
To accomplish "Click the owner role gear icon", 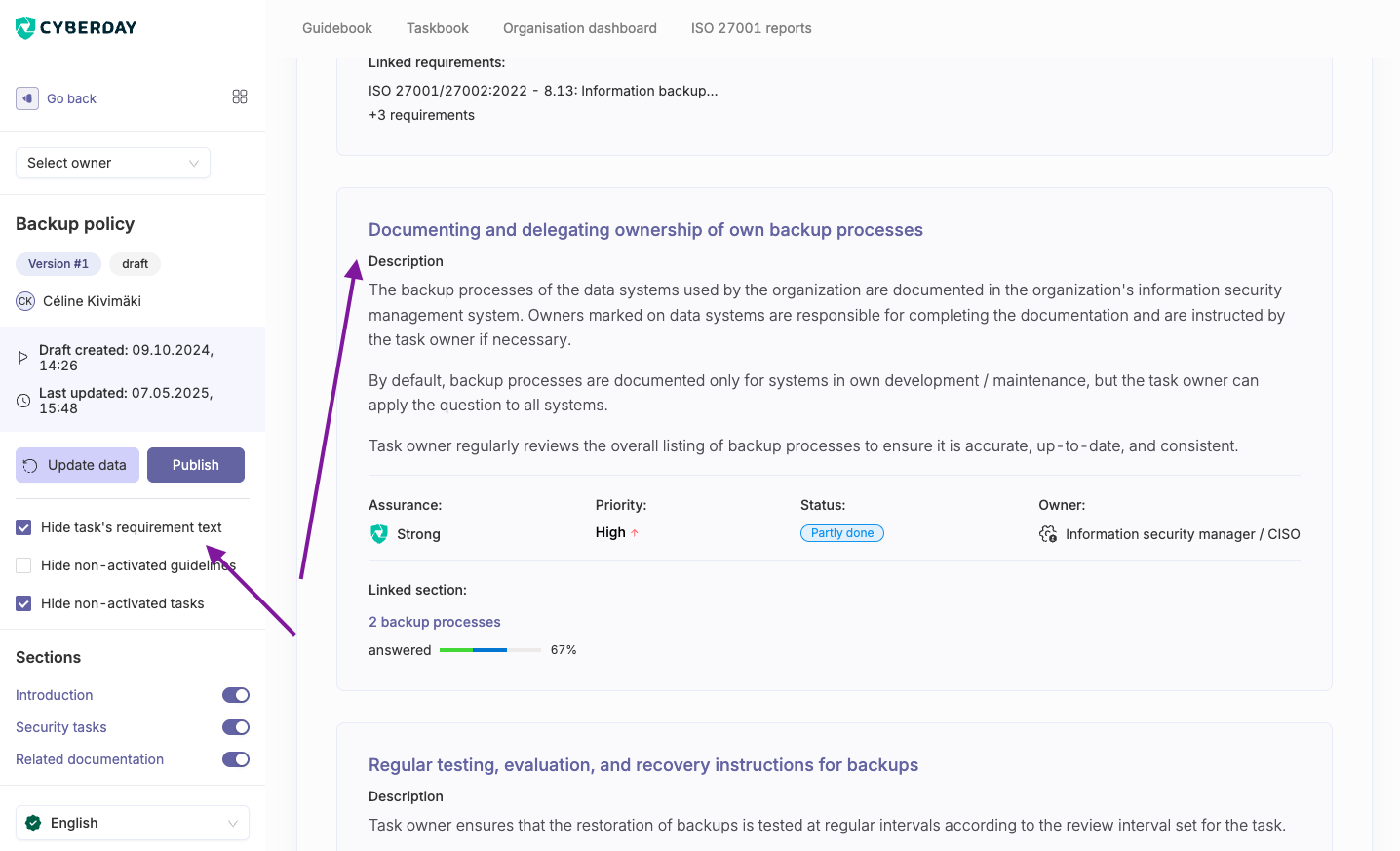I will [1048, 534].
